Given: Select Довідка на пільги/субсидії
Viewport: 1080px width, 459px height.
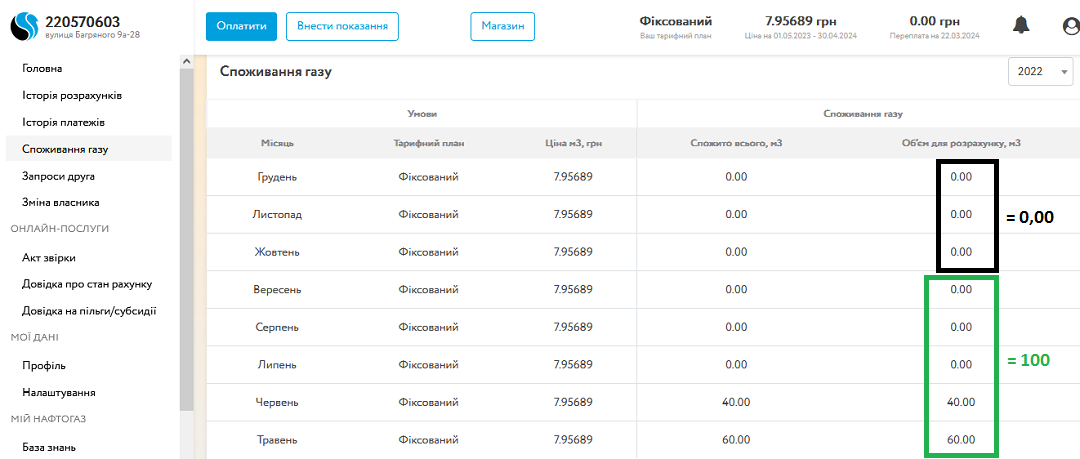Looking at the screenshot, I should pos(89,311).
